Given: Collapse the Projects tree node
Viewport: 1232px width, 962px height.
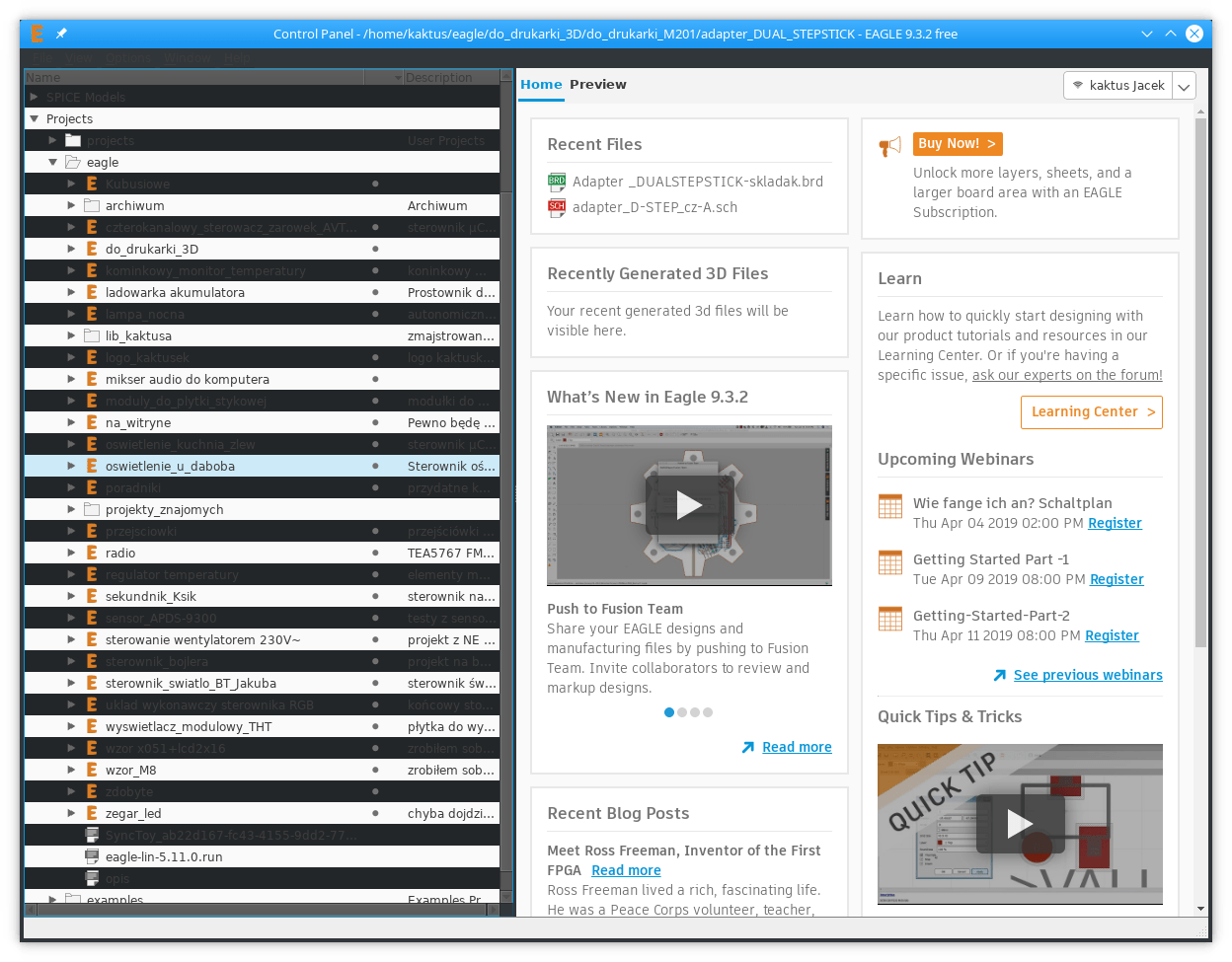Looking at the screenshot, I should tap(35, 119).
